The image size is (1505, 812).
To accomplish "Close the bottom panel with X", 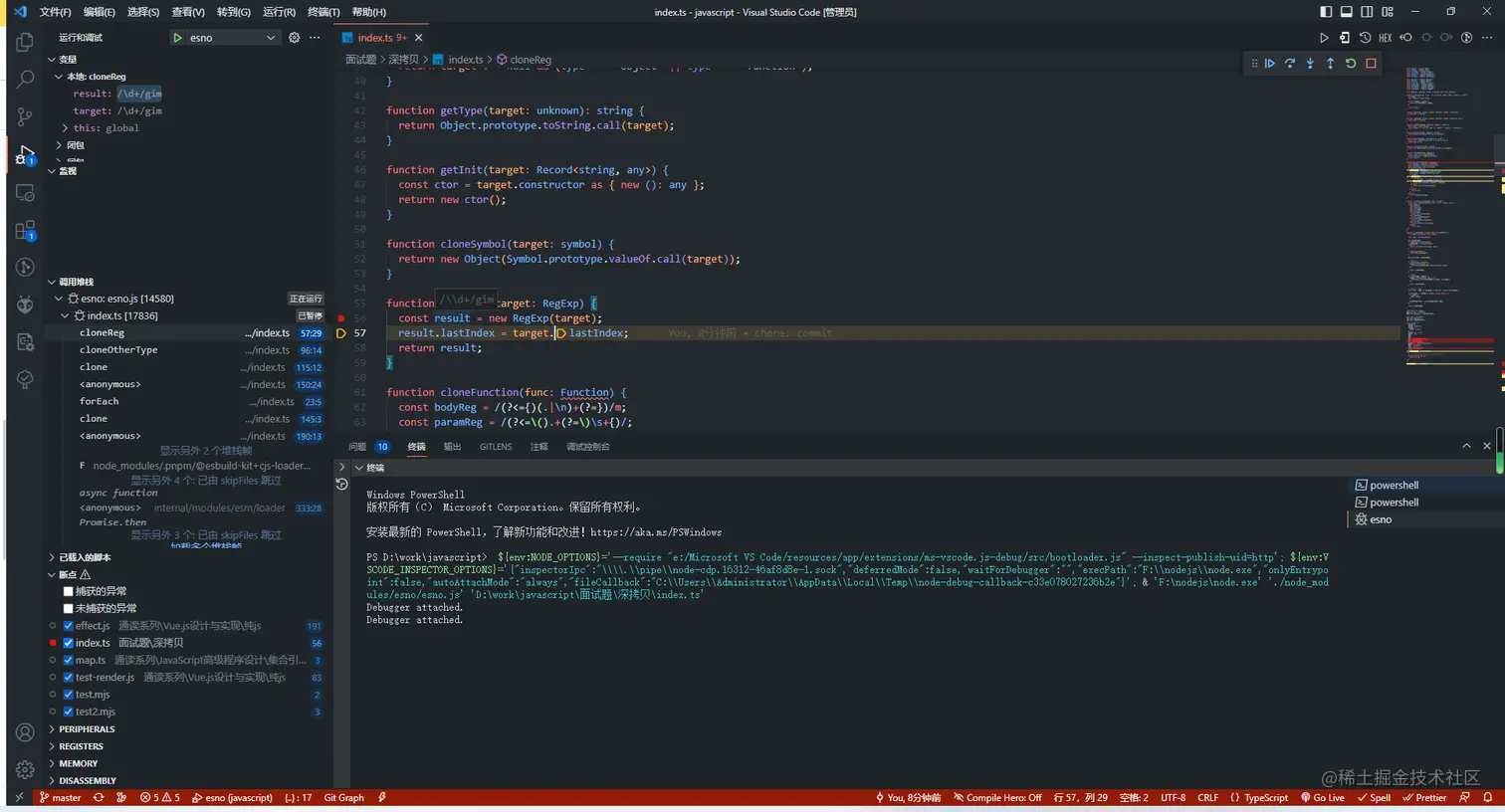I will [x=1487, y=446].
